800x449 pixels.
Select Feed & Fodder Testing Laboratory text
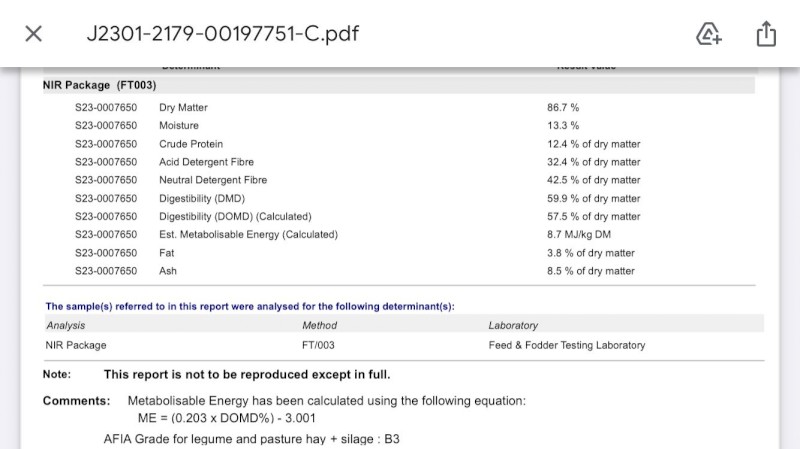point(567,345)
